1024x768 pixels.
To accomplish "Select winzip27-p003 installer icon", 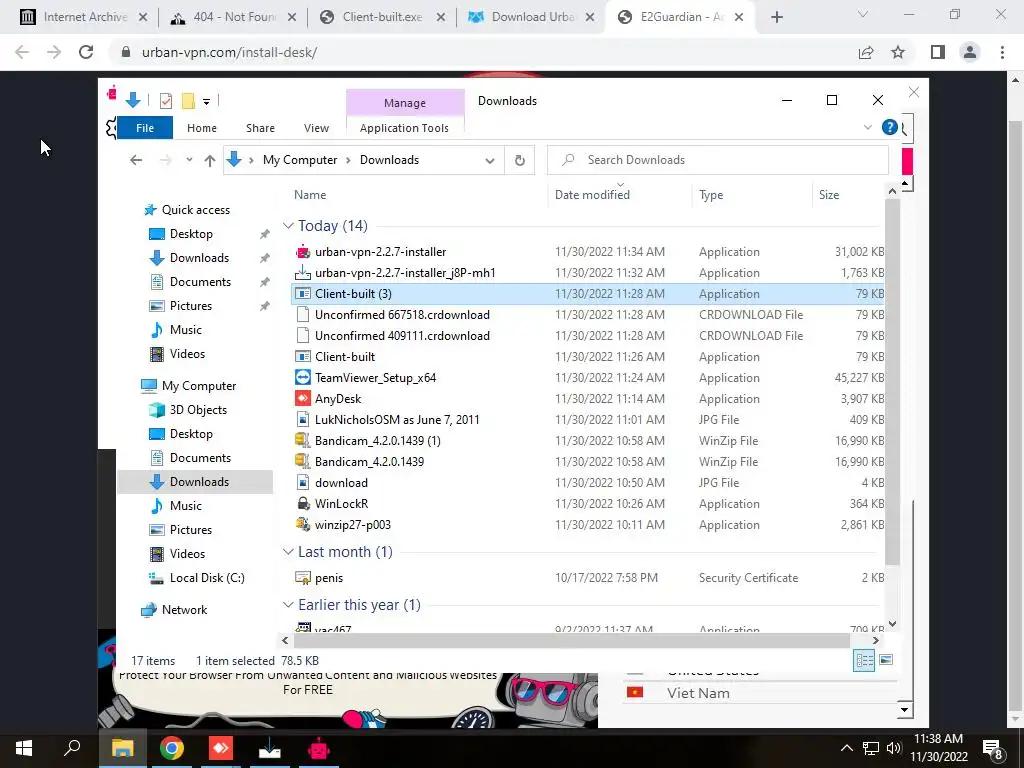I will coord(302,524).
